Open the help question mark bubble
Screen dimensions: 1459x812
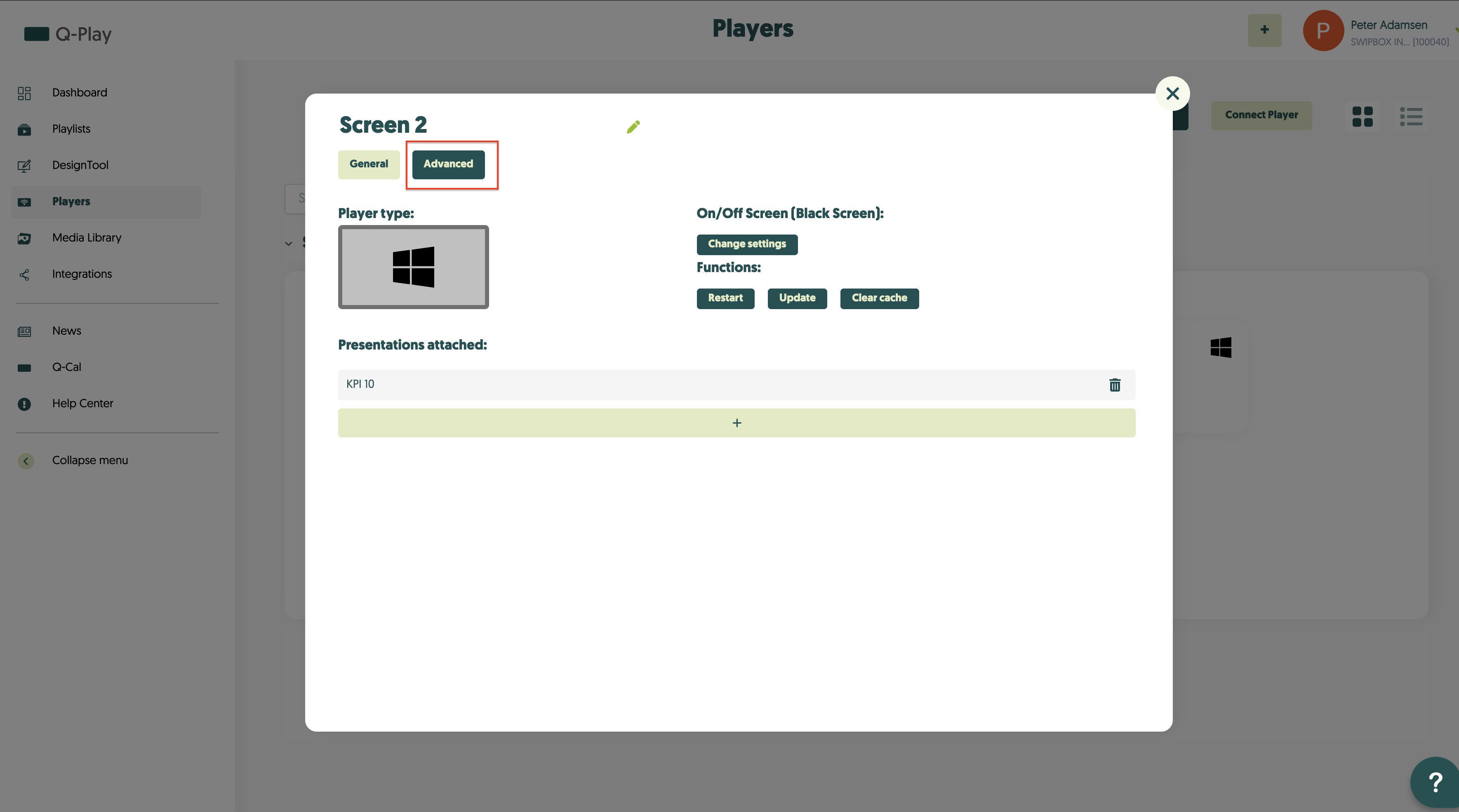(x=1435, y=782)
